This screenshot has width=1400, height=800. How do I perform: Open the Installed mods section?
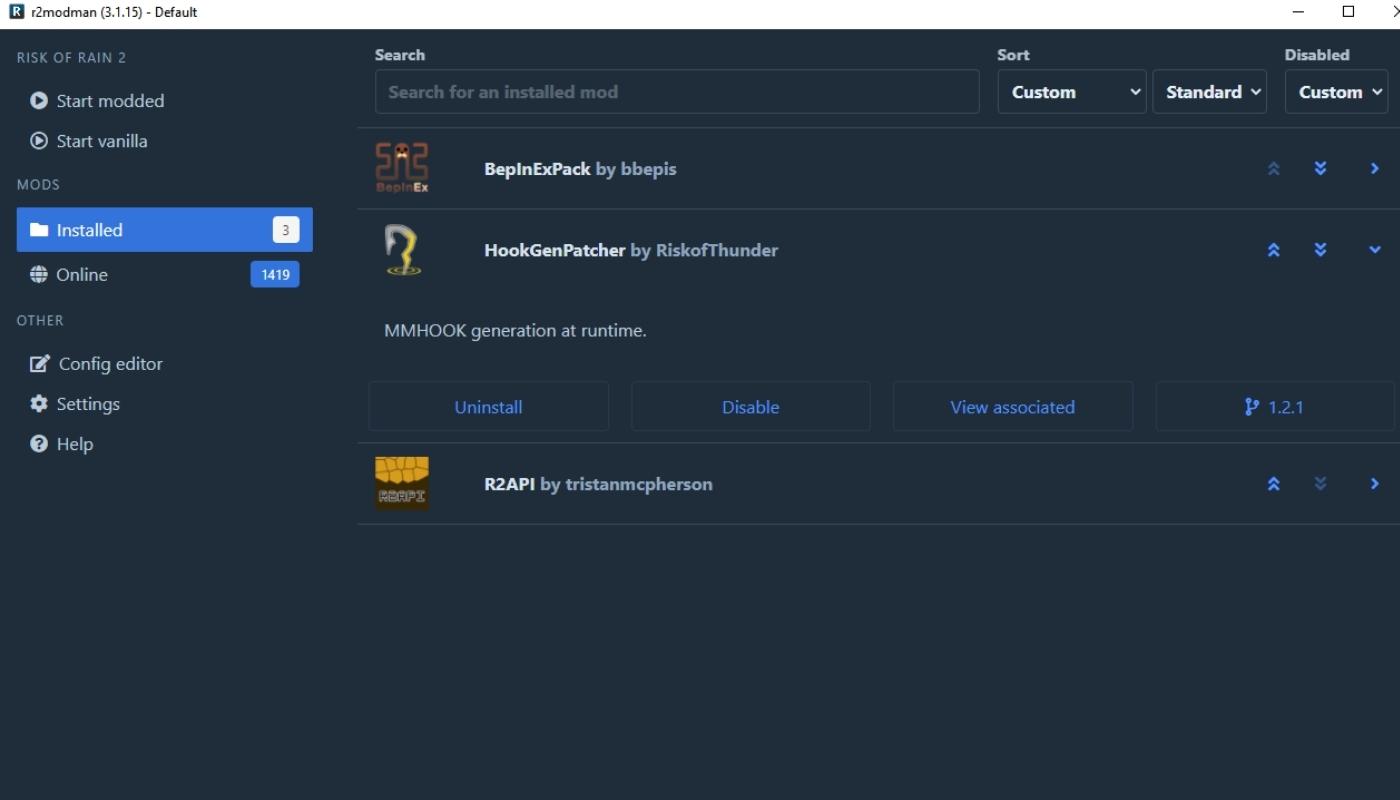165,230
